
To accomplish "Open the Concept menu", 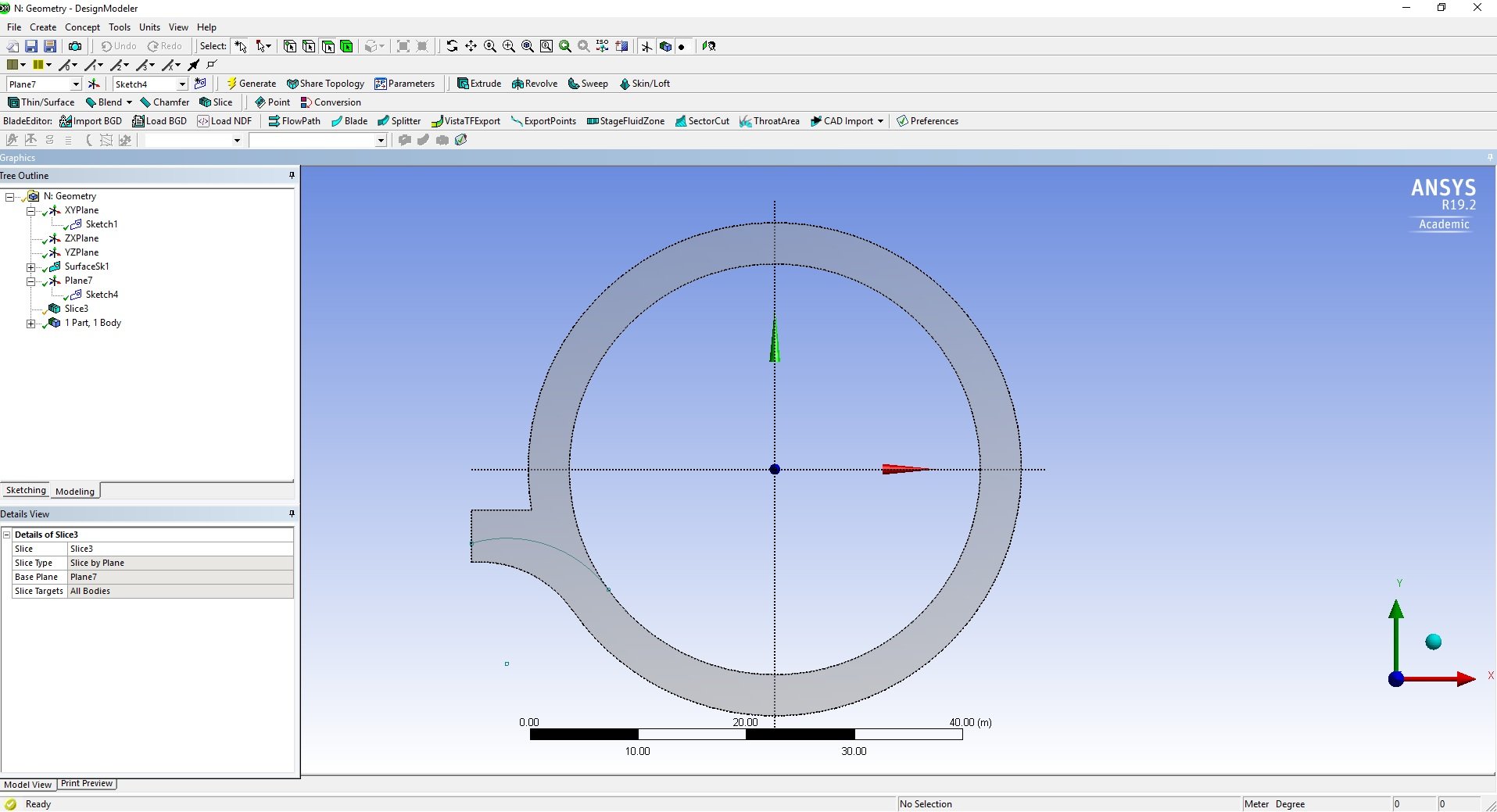I will click(82, 27).
